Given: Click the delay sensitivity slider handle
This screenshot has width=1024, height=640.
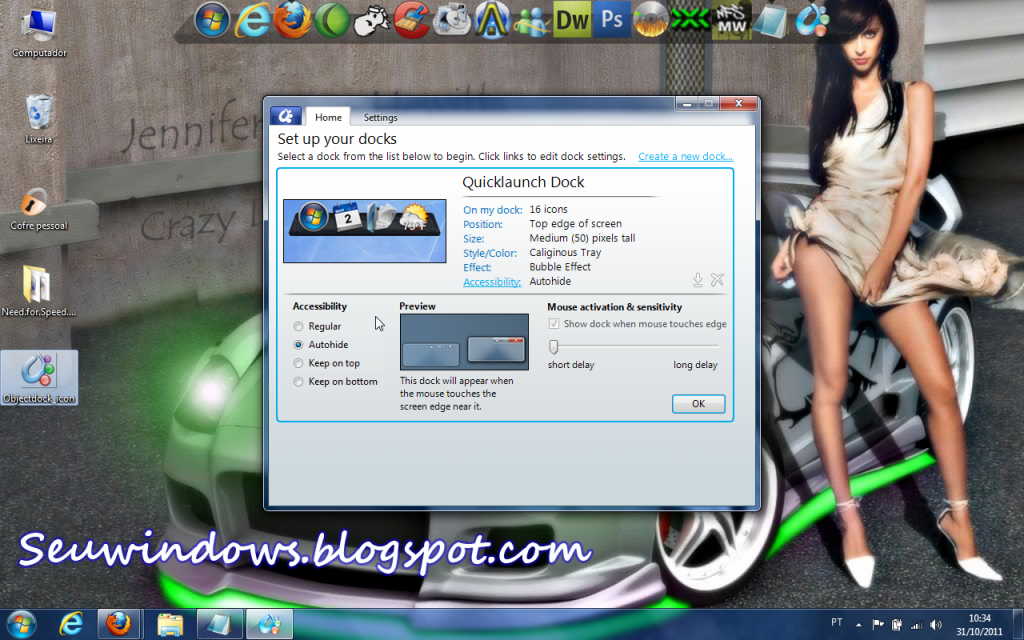Looking at the screenshot, I should 552,346.
